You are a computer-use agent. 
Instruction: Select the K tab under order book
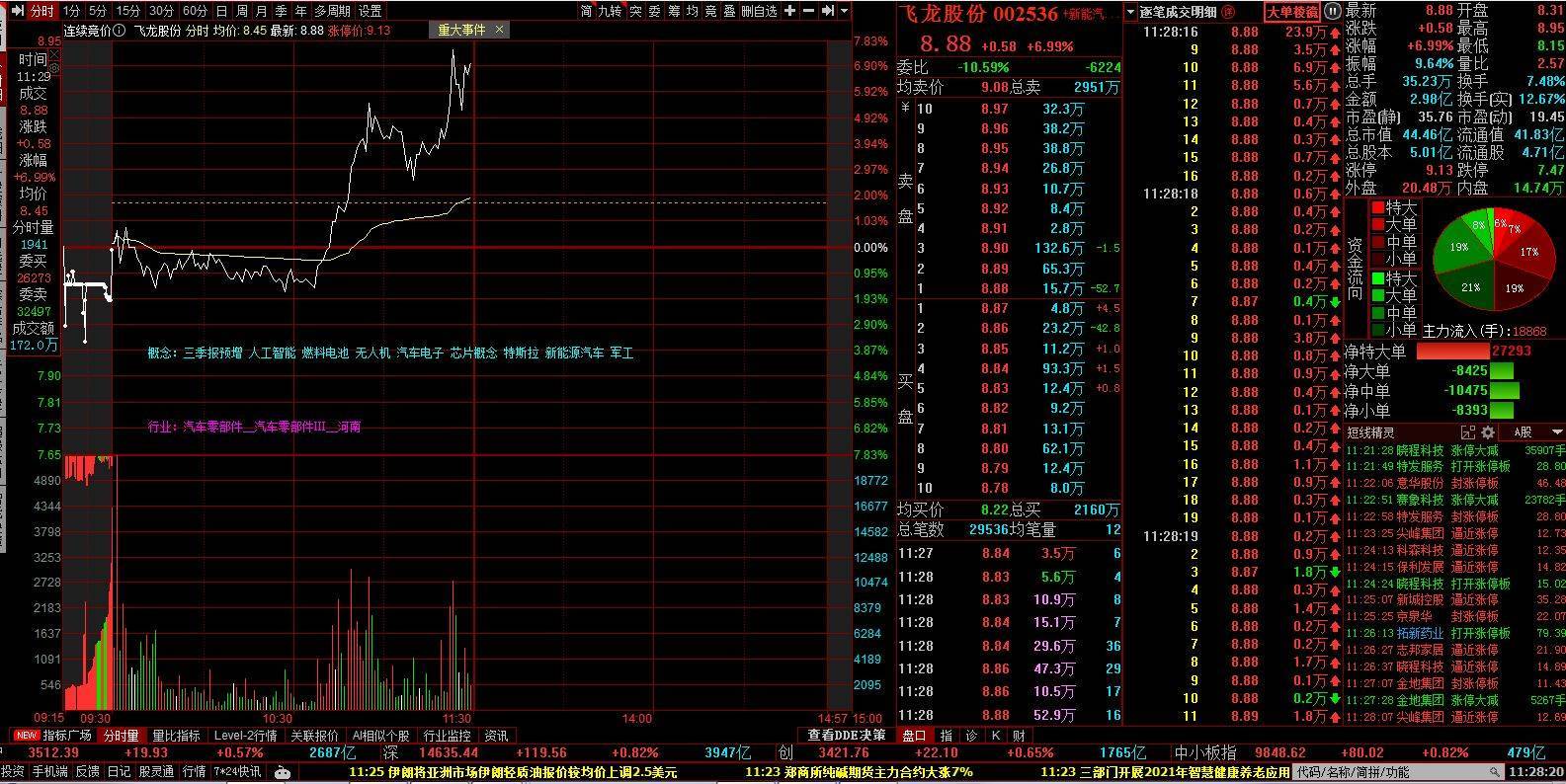(994, 735)
